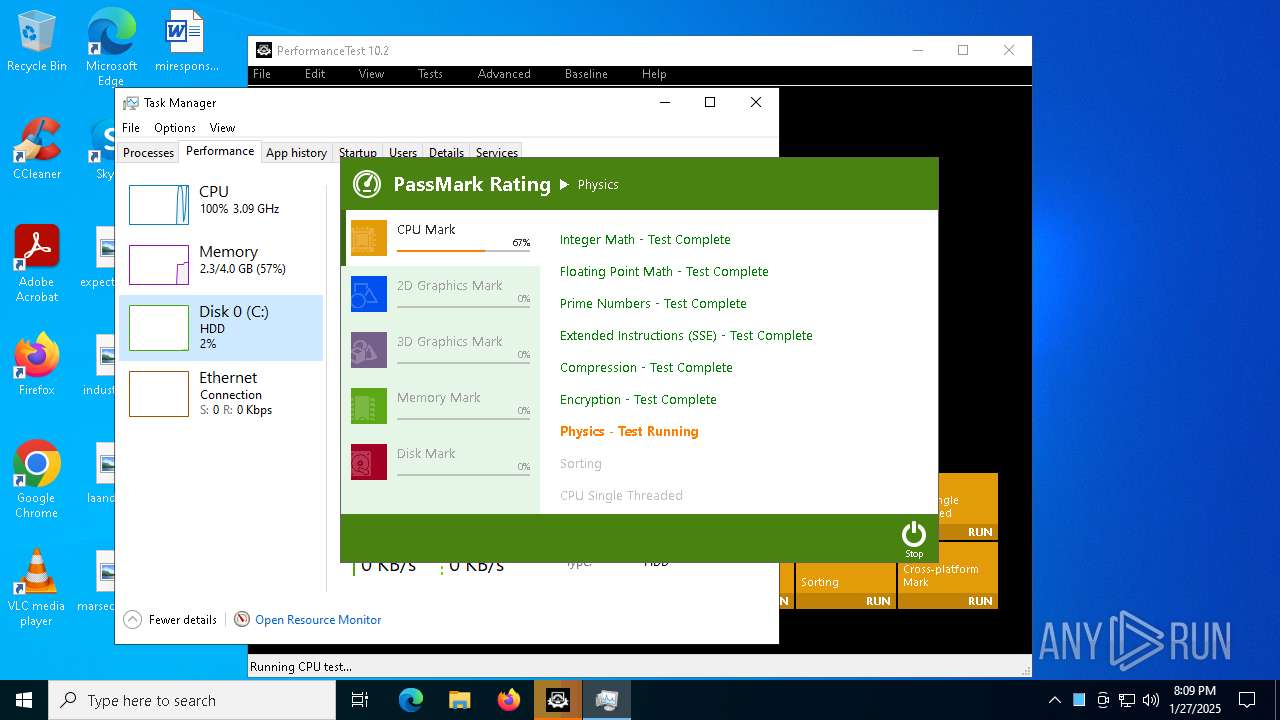Click the PassMark Rating gauge icon

point(367,184)
